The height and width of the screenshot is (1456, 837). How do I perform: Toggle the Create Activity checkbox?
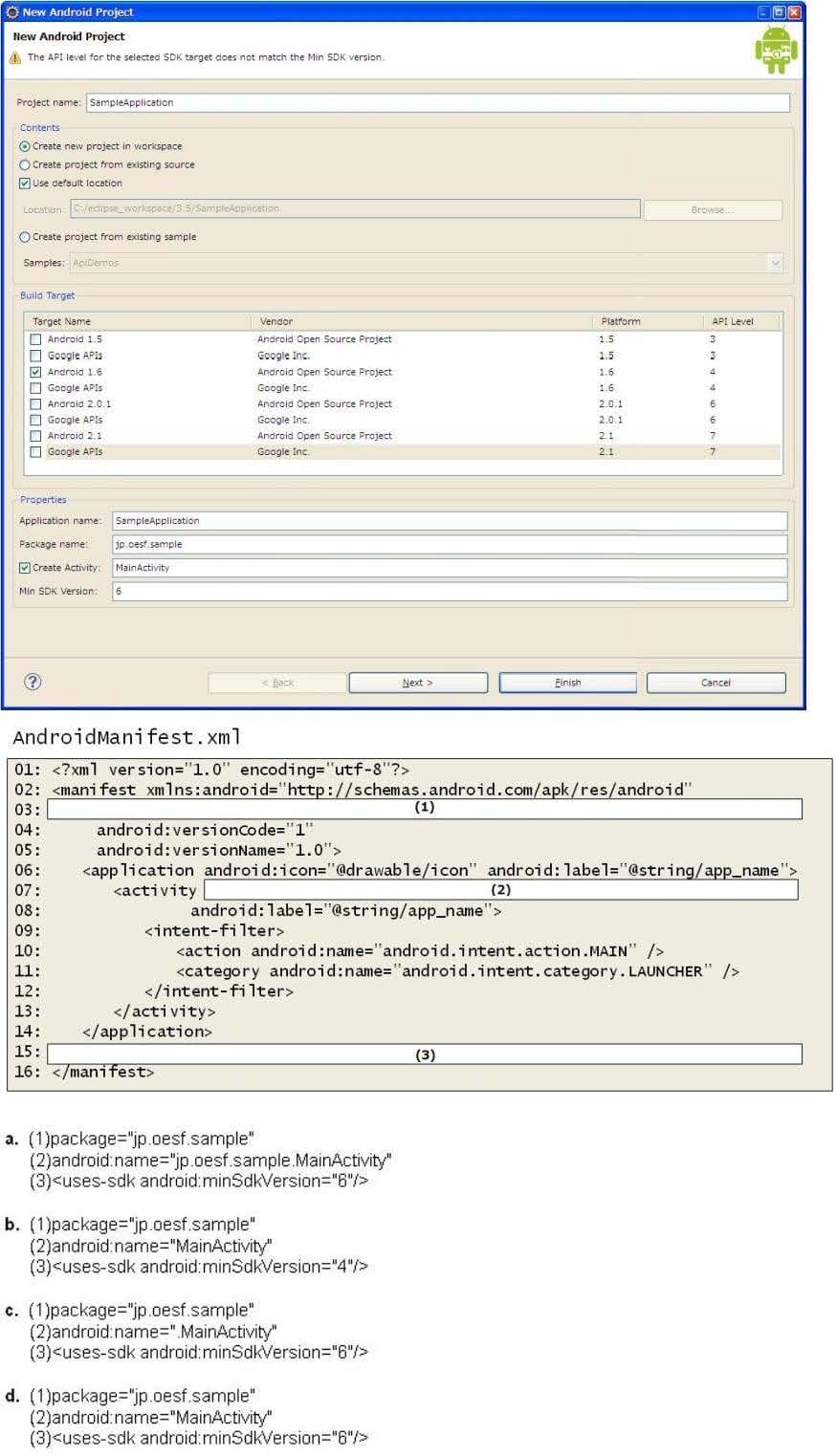coord(25,568)
